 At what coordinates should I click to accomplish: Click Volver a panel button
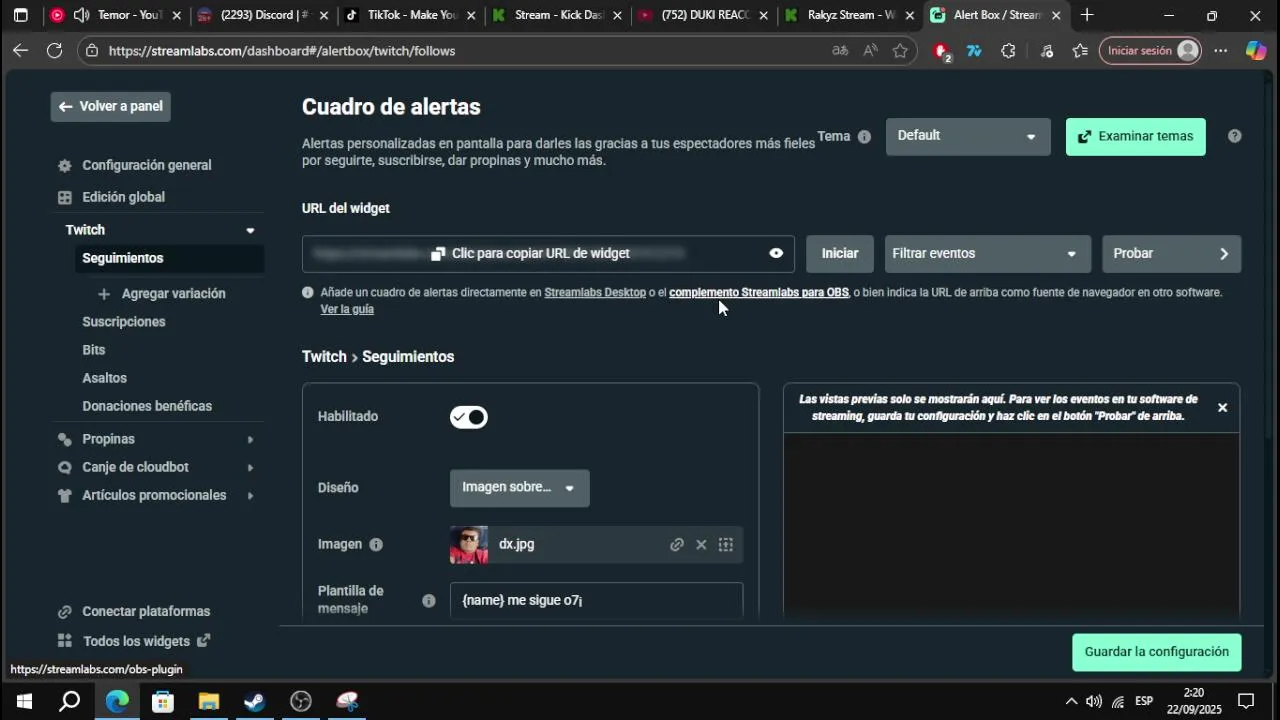pos(111,107)
